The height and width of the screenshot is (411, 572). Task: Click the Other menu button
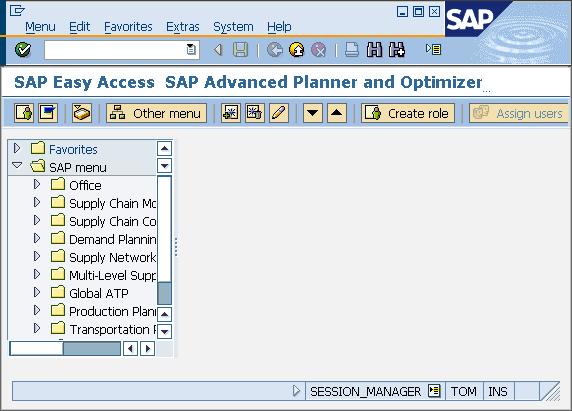tap(156, 113)
